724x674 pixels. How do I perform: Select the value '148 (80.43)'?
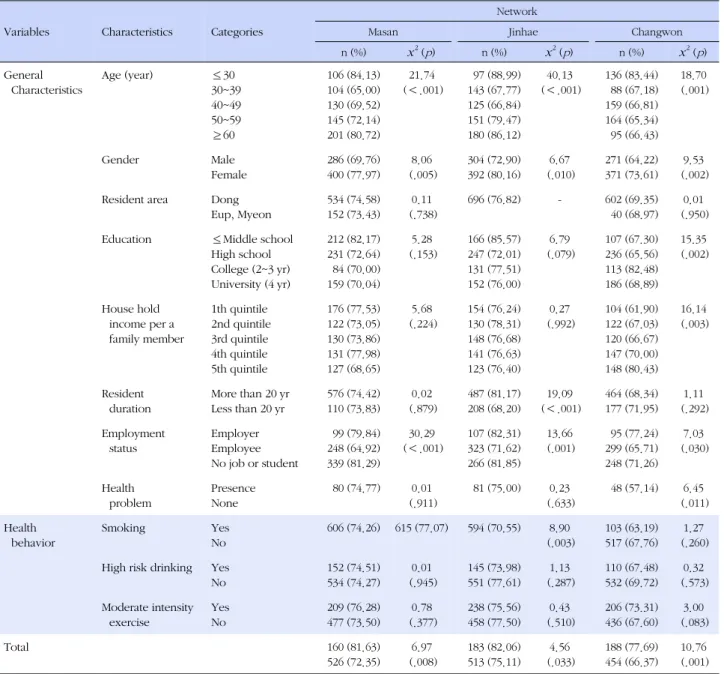coord(632,369)
